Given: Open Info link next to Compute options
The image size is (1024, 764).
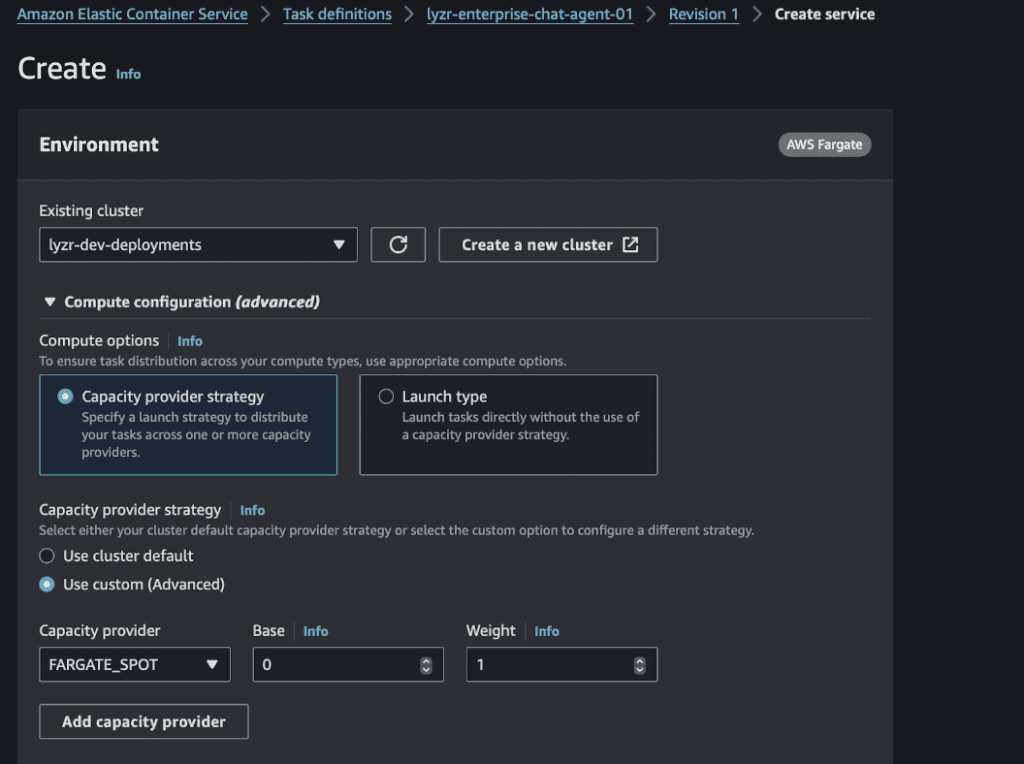Looking at the screenshot, I should [x=190, y=341].
